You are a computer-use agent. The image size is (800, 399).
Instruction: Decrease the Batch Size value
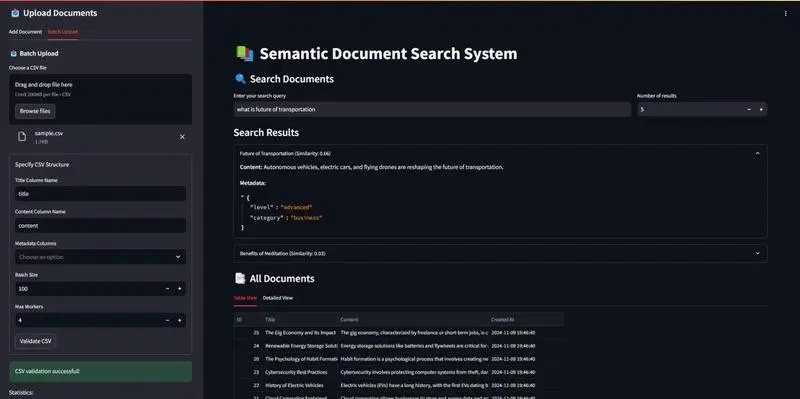[167, 289]
